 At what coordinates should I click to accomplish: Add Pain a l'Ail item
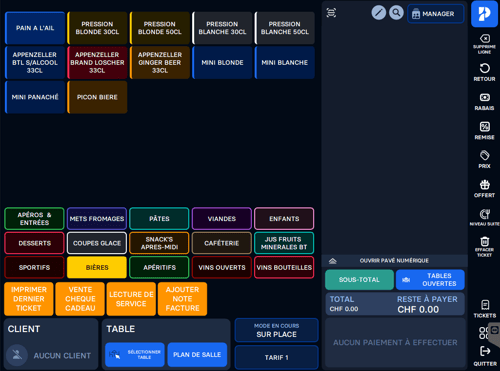coord(35,28)
